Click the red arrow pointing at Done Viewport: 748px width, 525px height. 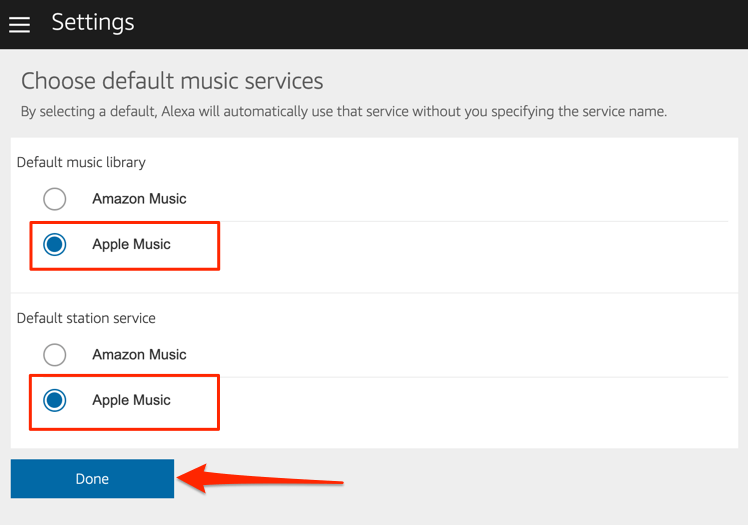coord(268,480)
